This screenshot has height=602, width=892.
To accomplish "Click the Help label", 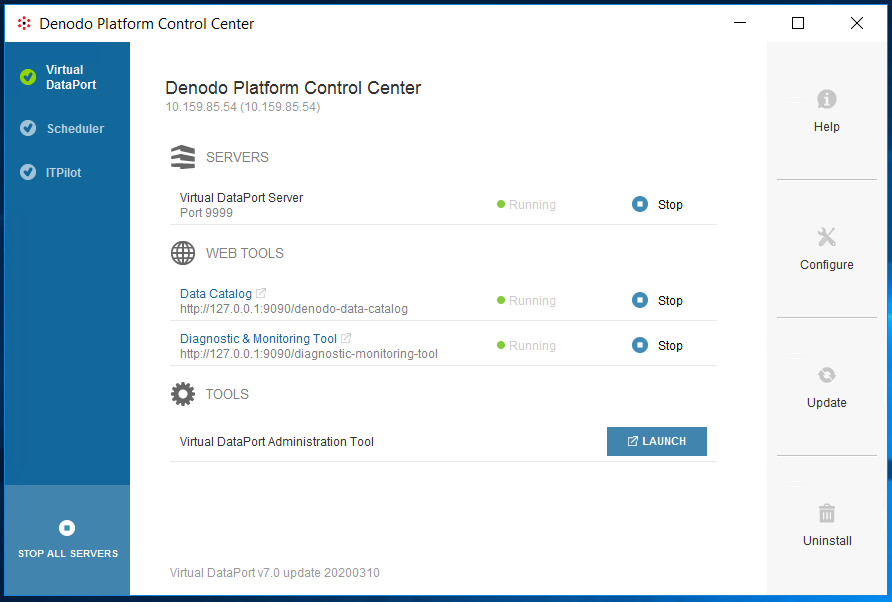I will click(x=827, y=127).
